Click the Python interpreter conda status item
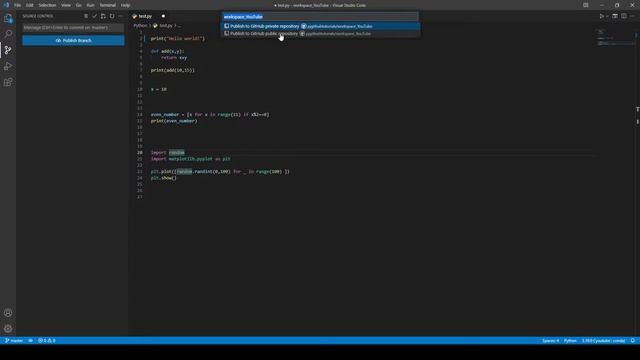640x360 pixels. tap(603, 340)
